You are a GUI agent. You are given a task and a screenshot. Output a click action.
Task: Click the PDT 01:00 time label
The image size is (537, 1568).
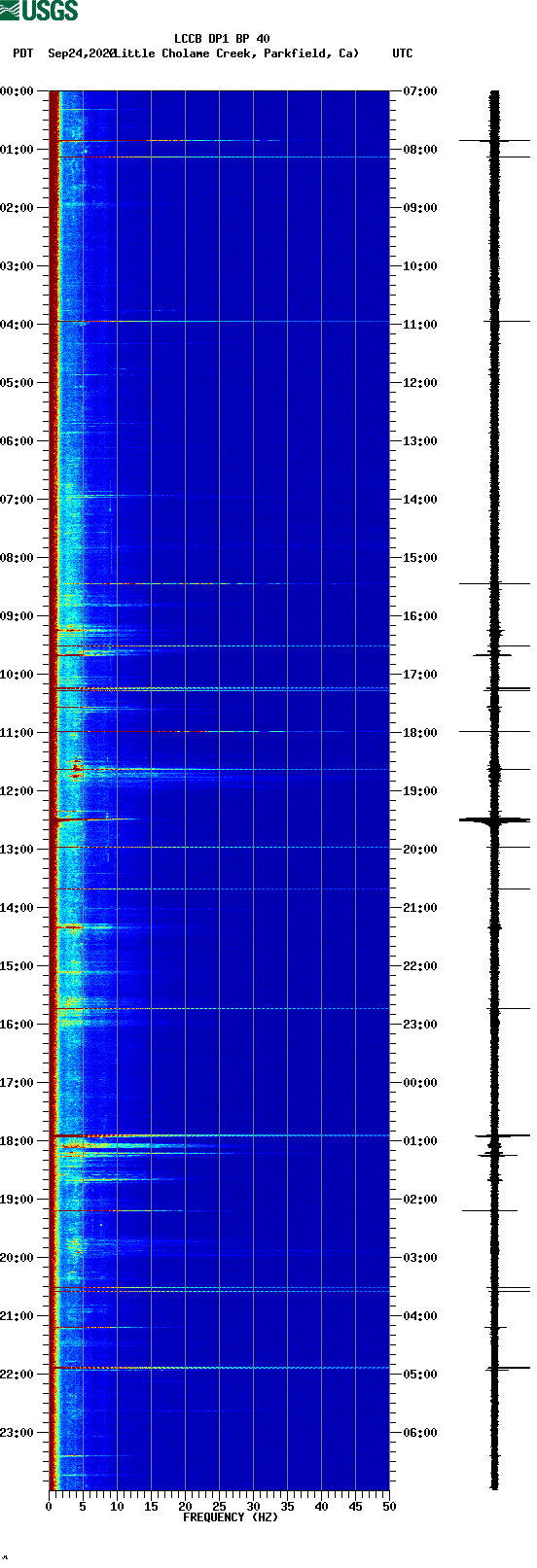click(18, 150)
